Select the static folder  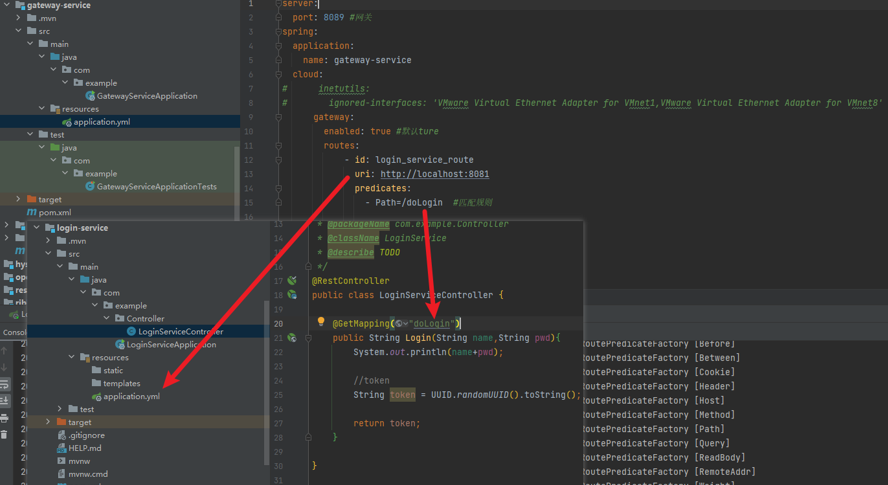113,370
